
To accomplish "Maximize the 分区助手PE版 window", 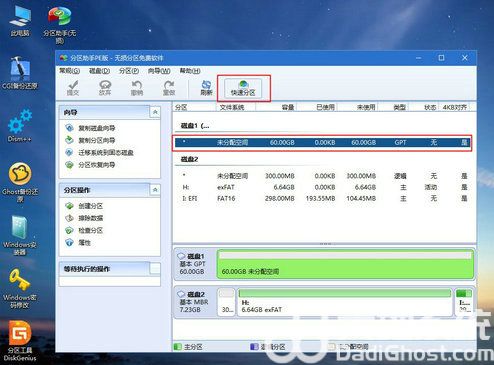I will pos(441,58).
